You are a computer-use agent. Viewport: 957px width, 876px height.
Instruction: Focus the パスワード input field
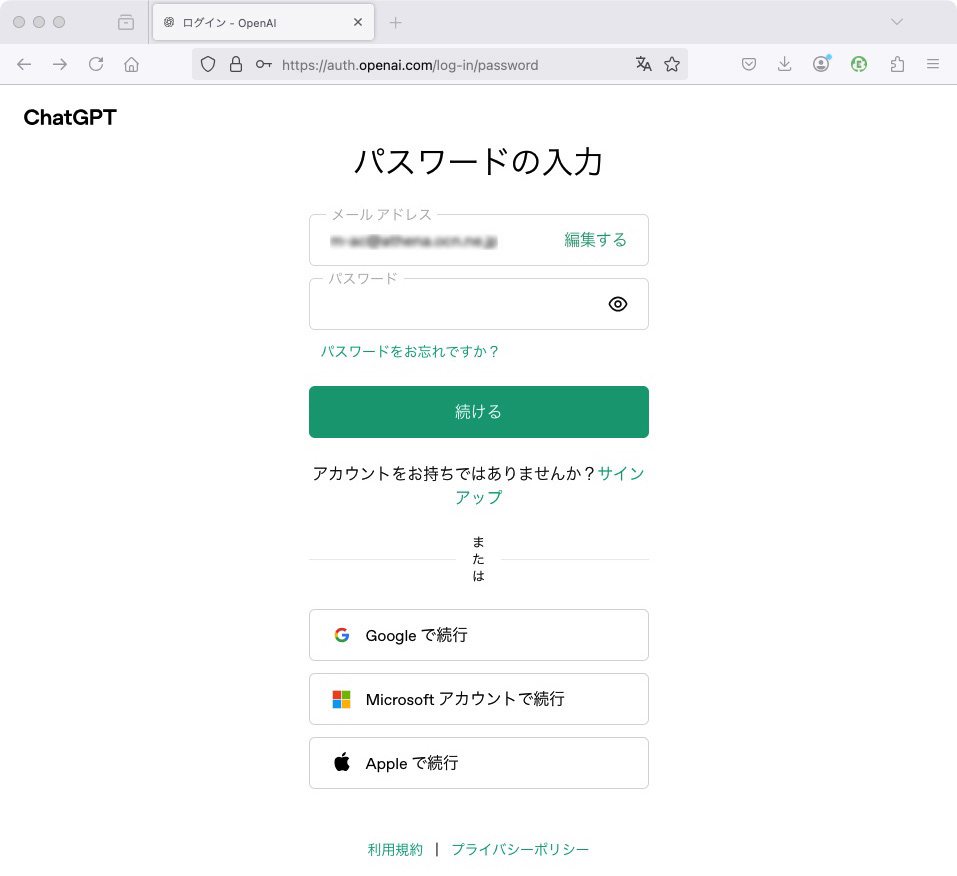(455, 305)
